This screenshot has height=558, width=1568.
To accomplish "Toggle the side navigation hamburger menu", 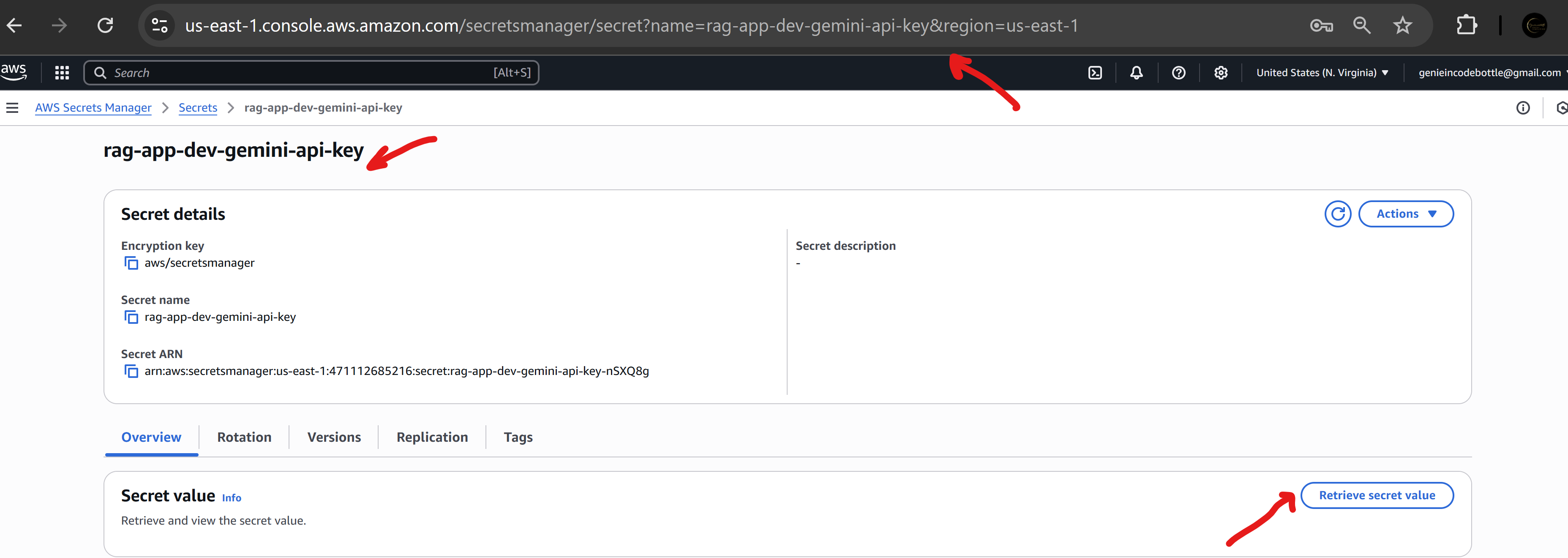I will tap(12, 108).
